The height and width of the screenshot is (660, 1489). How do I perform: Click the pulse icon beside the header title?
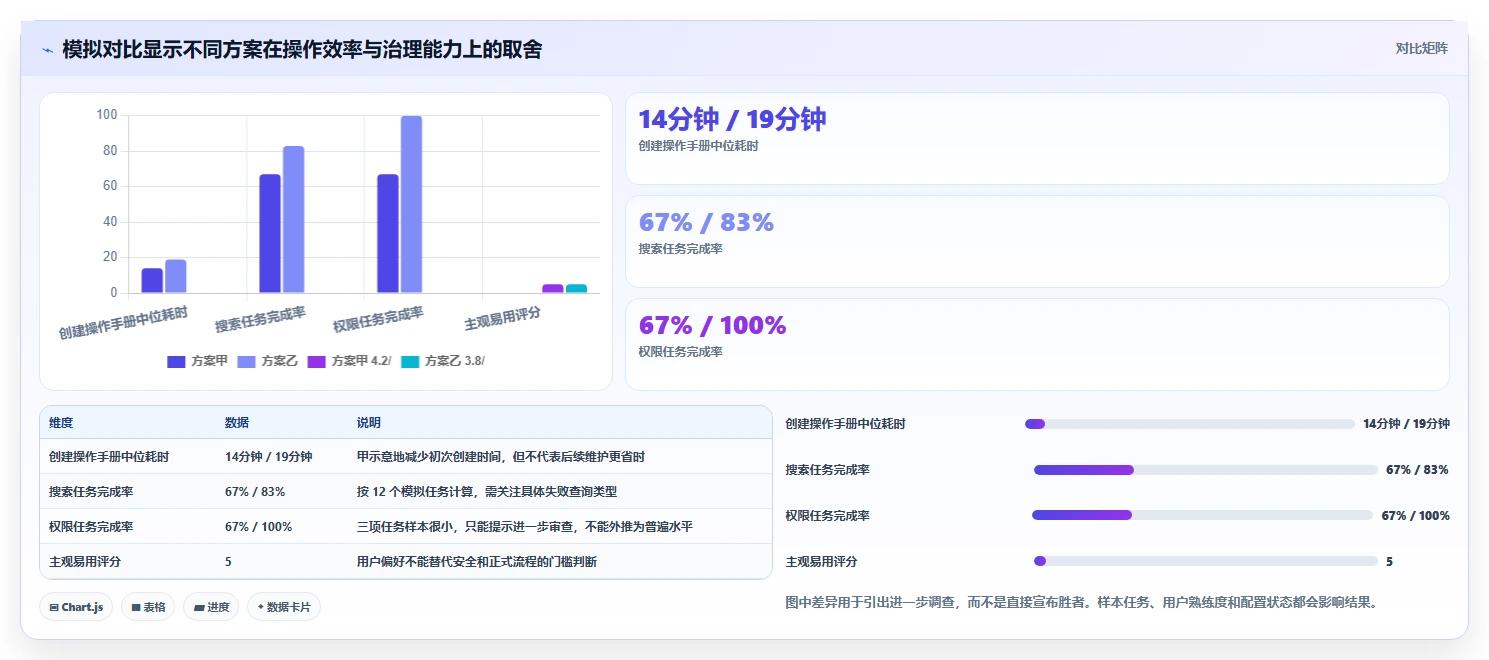coord(47,49)
